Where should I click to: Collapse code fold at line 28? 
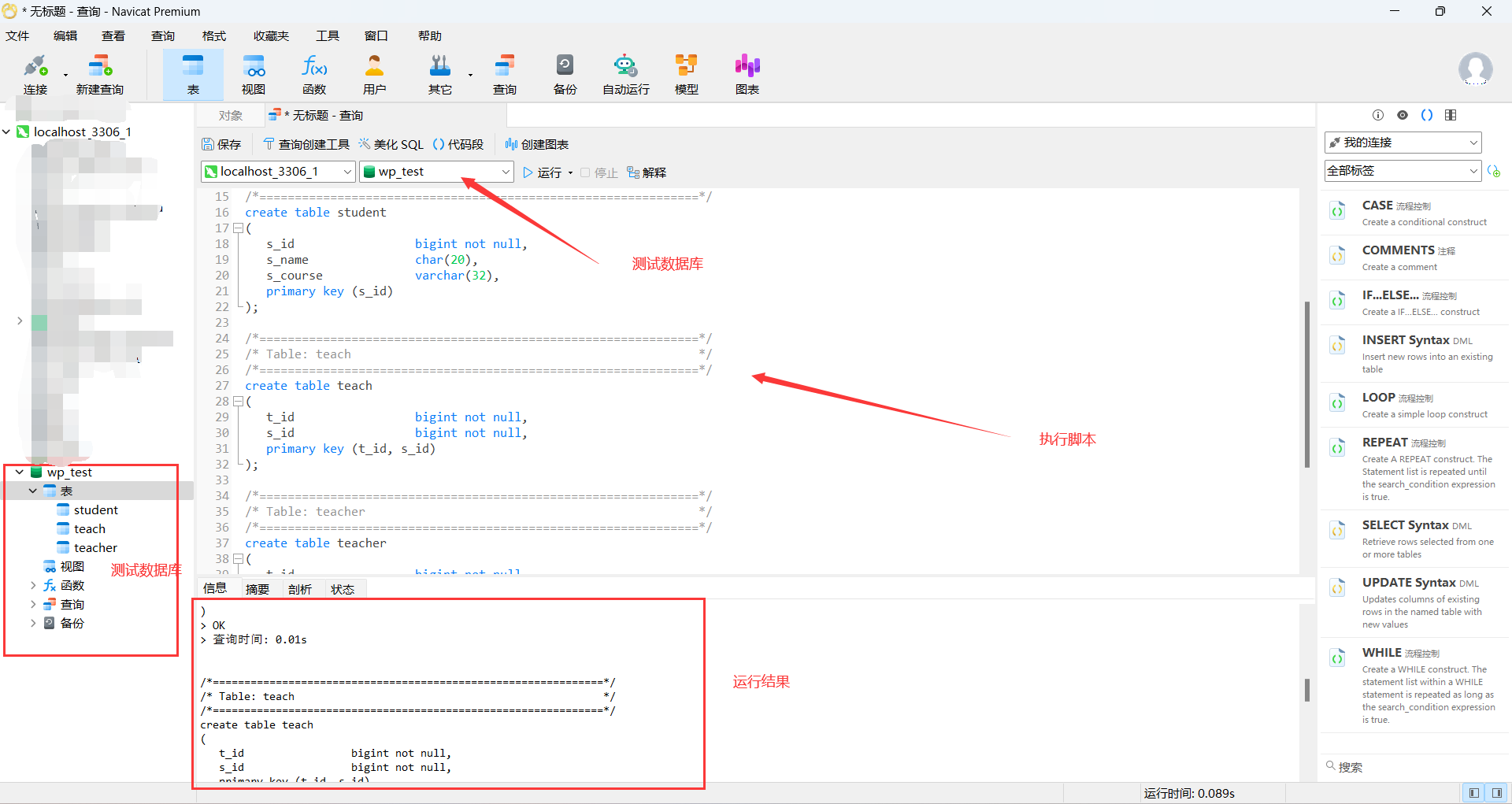pyautogui.click(x=238, y=402)
